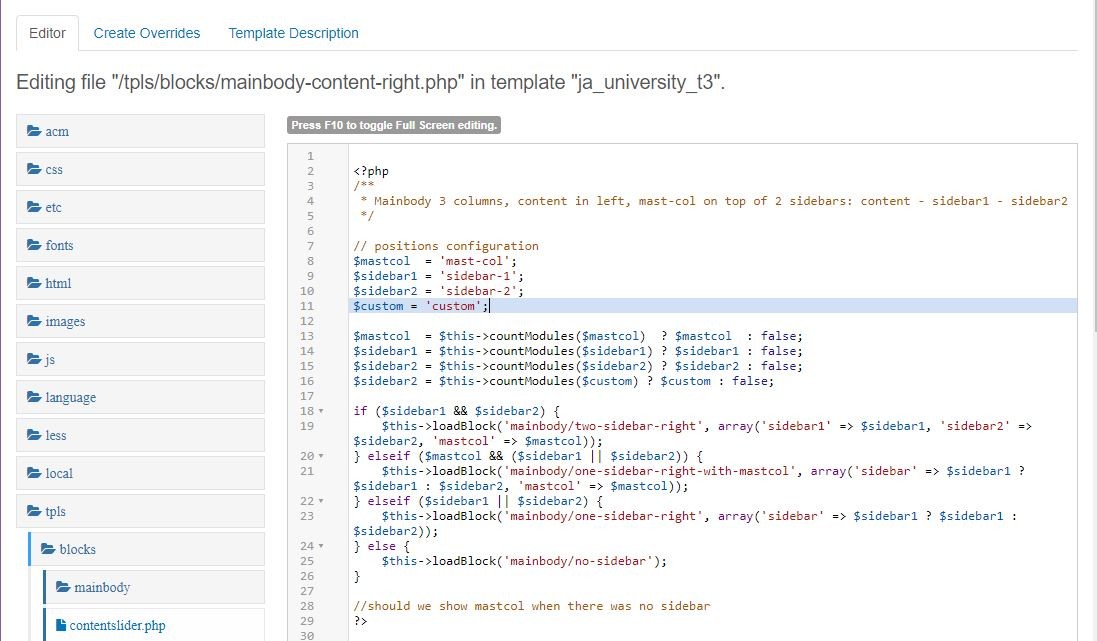Switch to the Create Overrides tab

point(147,33)
